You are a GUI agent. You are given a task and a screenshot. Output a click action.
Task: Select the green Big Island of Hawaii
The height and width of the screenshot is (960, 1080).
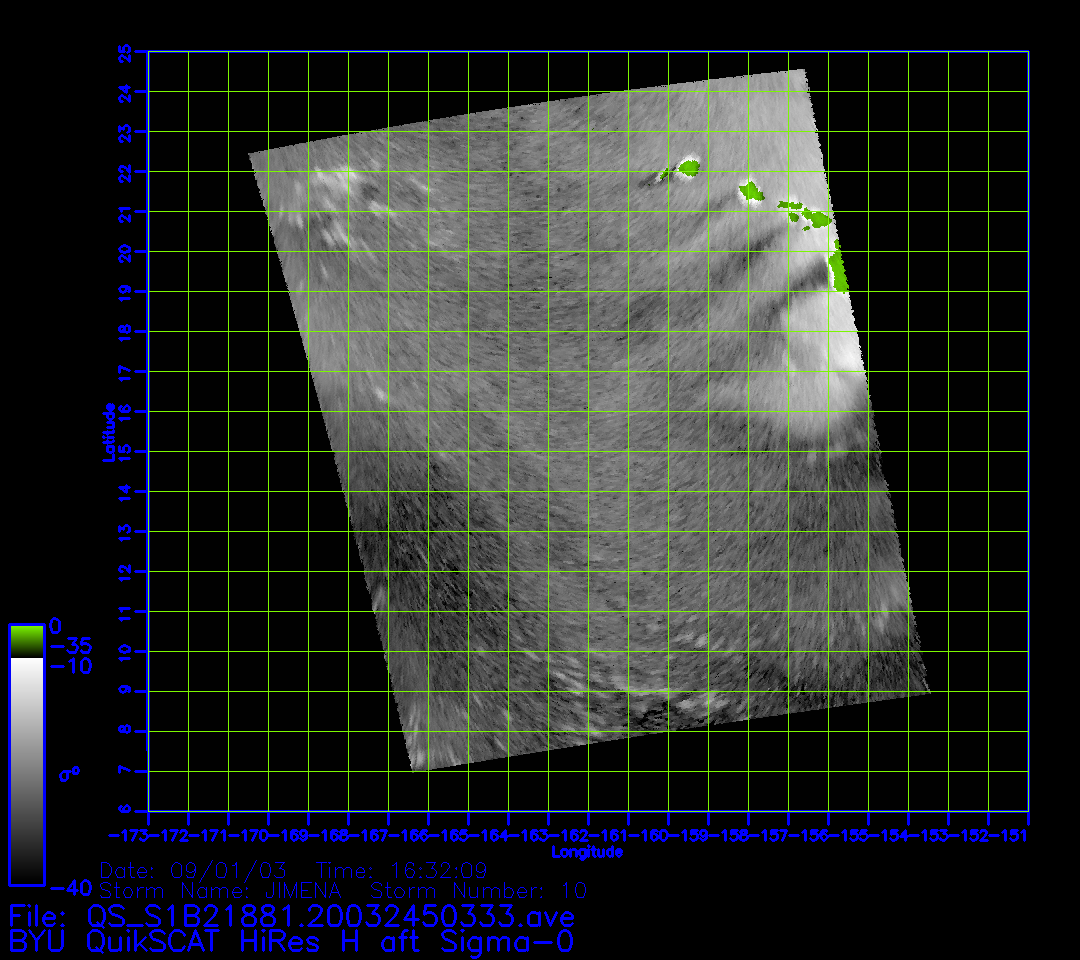tap(838, 271)
